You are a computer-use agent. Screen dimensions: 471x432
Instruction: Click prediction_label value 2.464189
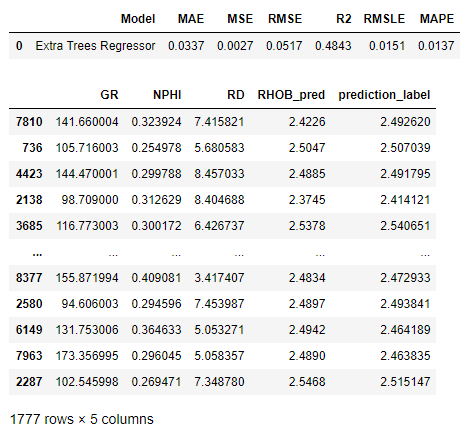(x=405, y=330)
